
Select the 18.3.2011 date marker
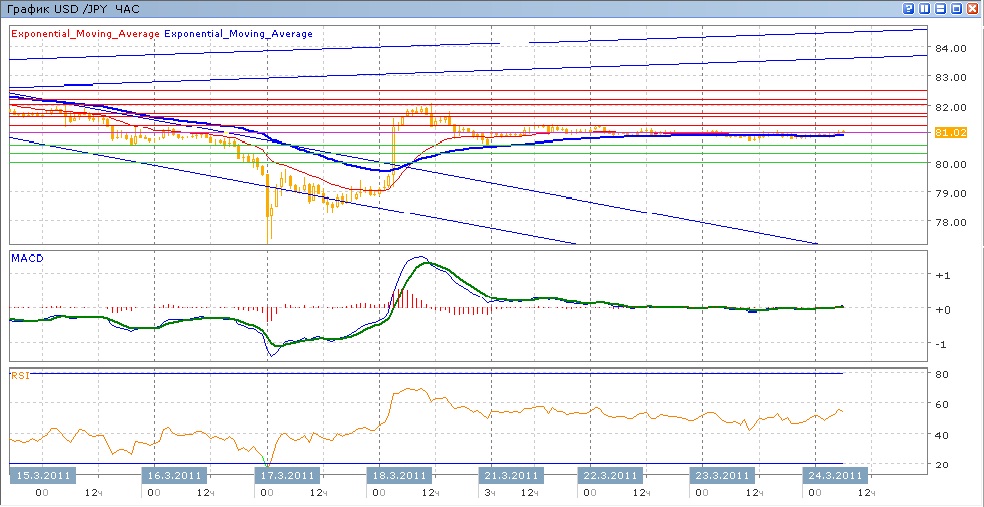point(398,475)
